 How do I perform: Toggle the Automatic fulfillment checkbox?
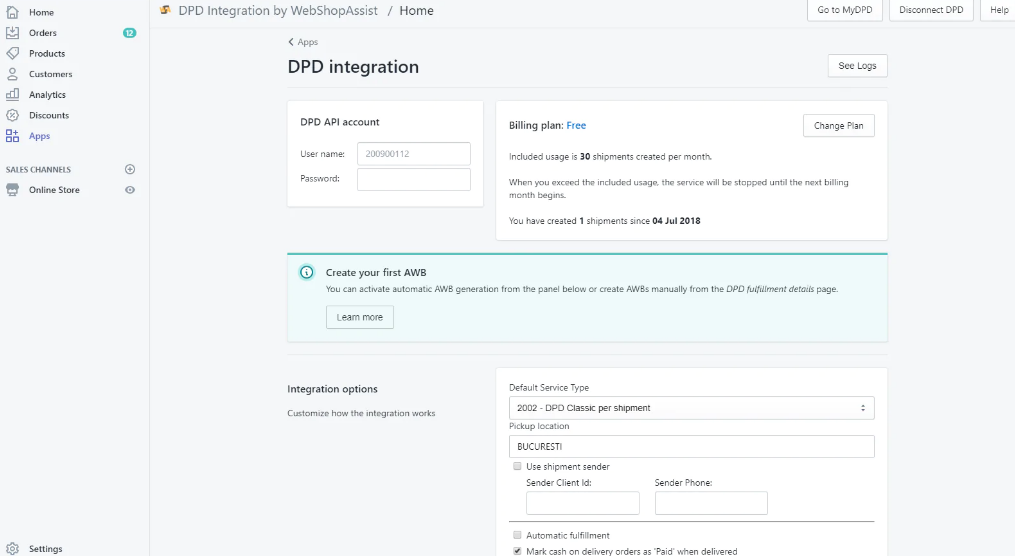[517, 535]
